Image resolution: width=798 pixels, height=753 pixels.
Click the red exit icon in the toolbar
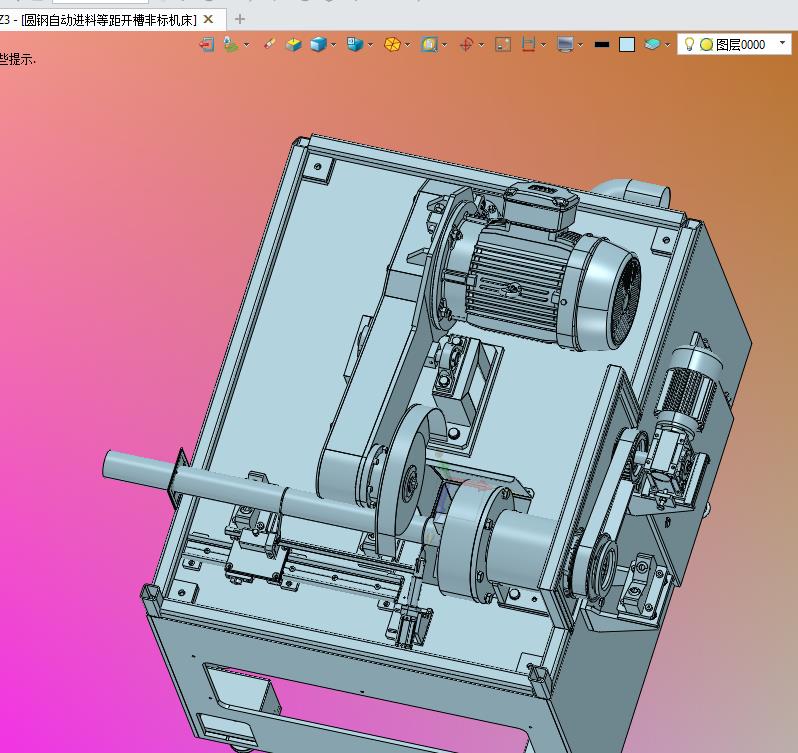[x=207, y=44]
